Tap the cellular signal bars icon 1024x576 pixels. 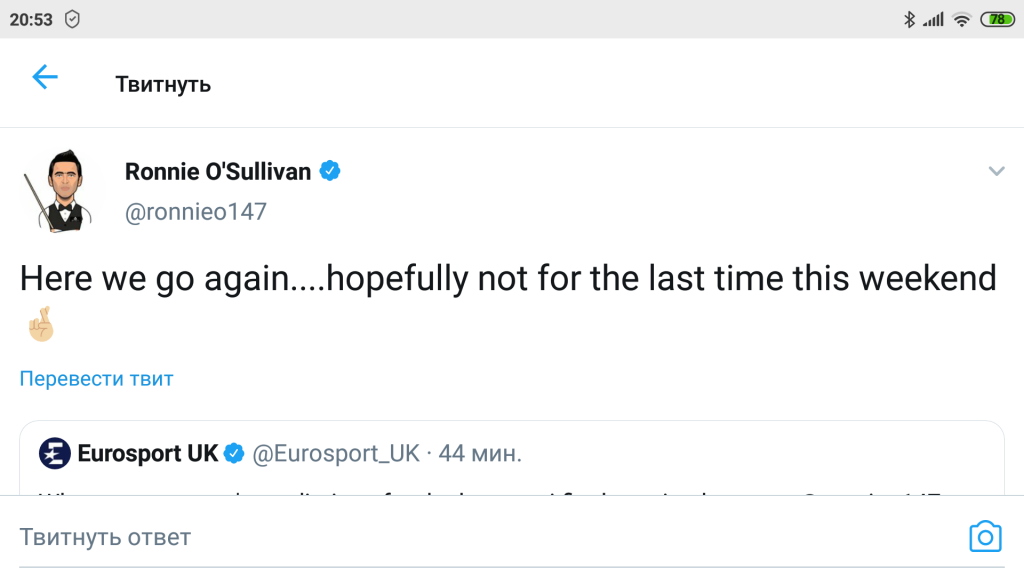933,19
